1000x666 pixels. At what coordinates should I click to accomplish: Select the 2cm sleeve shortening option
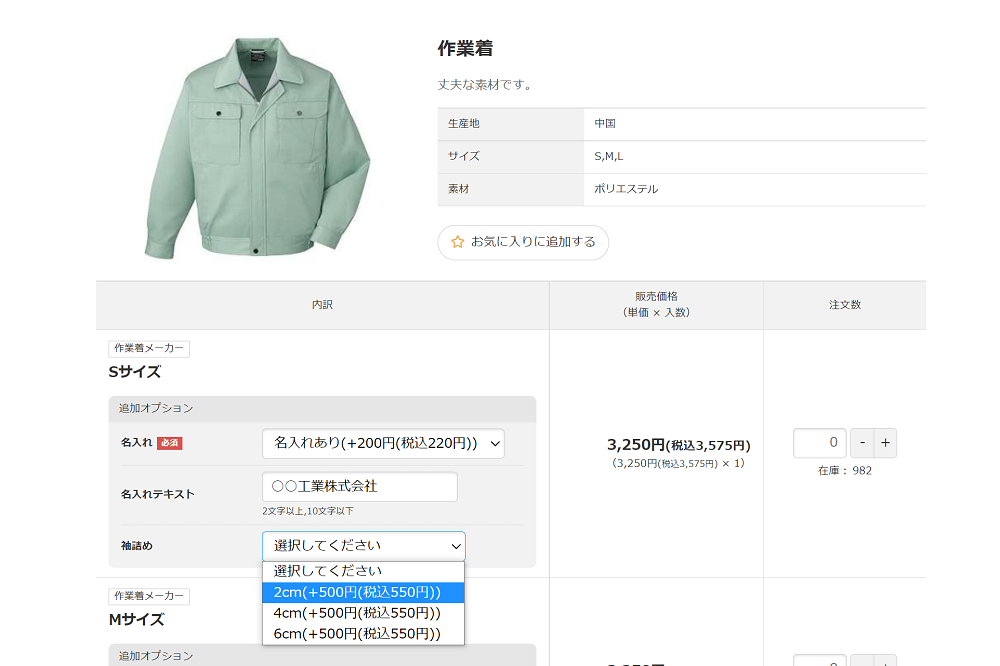point(364,593)
